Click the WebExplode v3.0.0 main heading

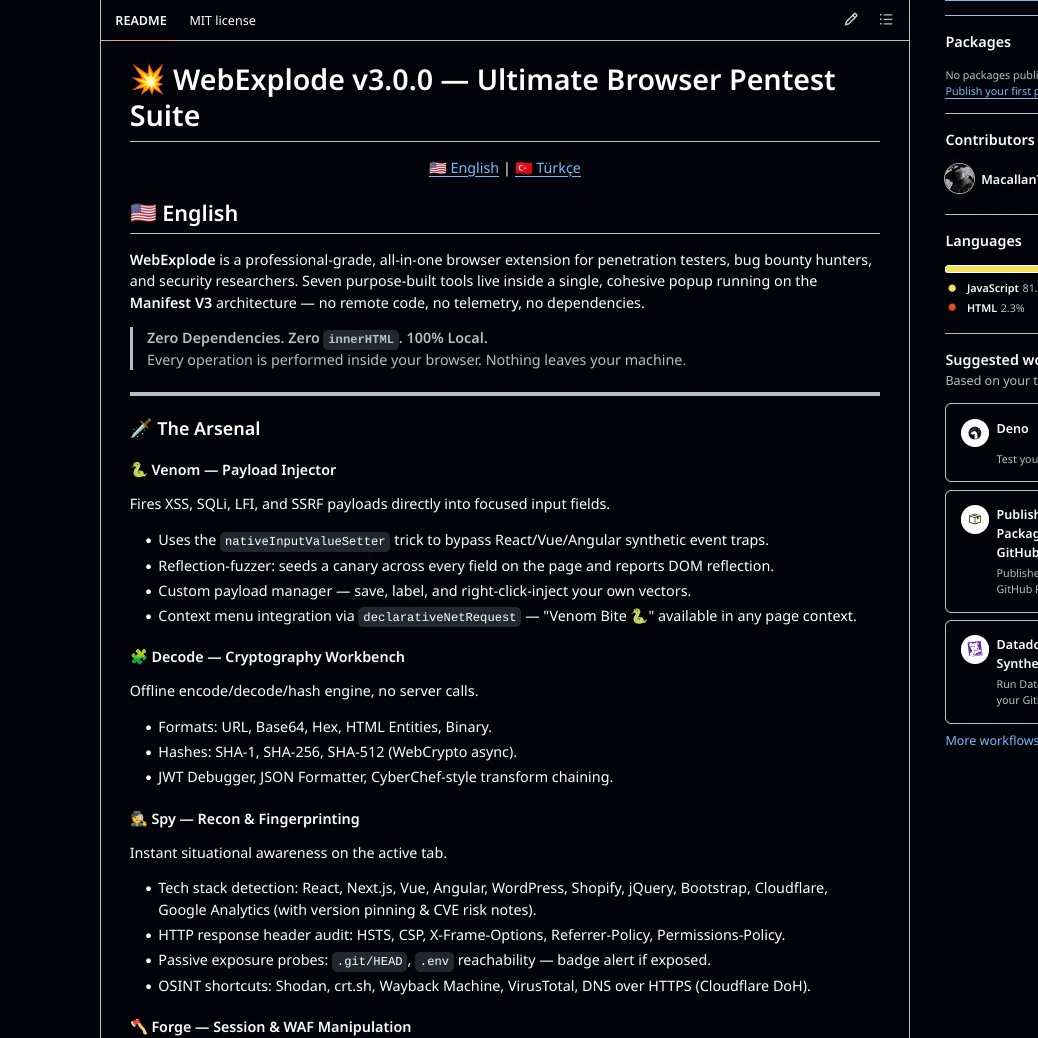tap(483, 97)
